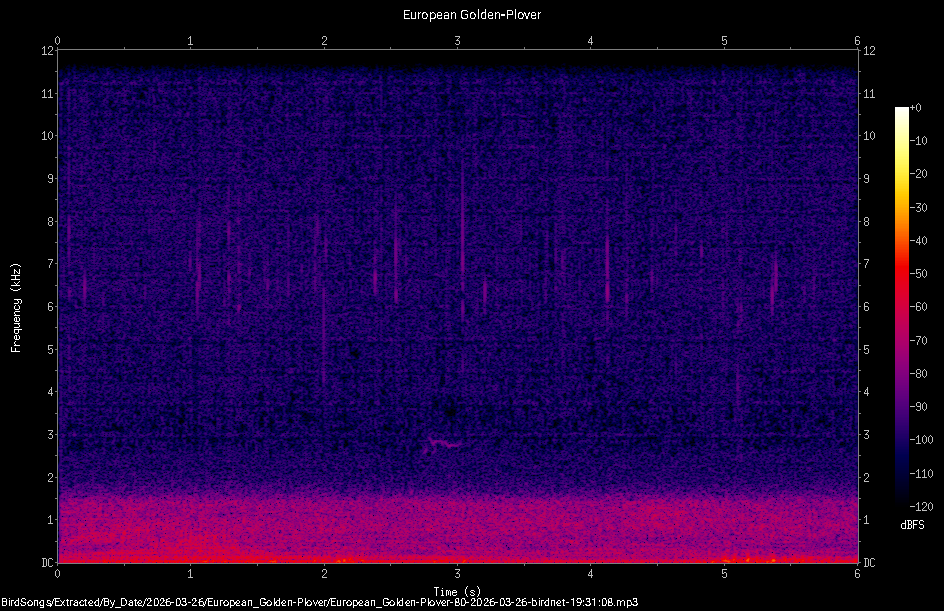
Task: Click the European Golden-Plover title text
Action: tap(470, 15)
